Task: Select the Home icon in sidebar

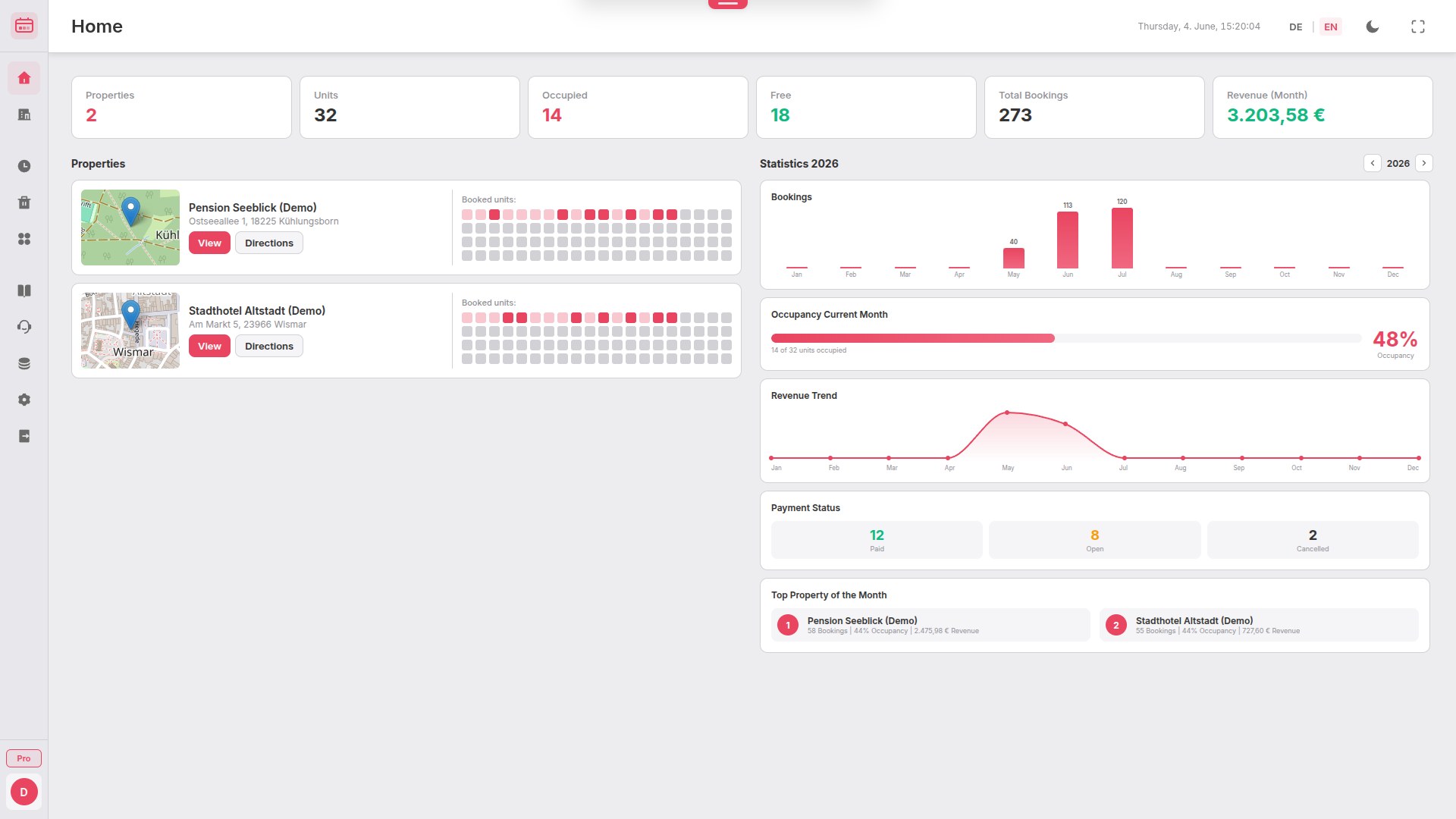Action: click(24, 78)
